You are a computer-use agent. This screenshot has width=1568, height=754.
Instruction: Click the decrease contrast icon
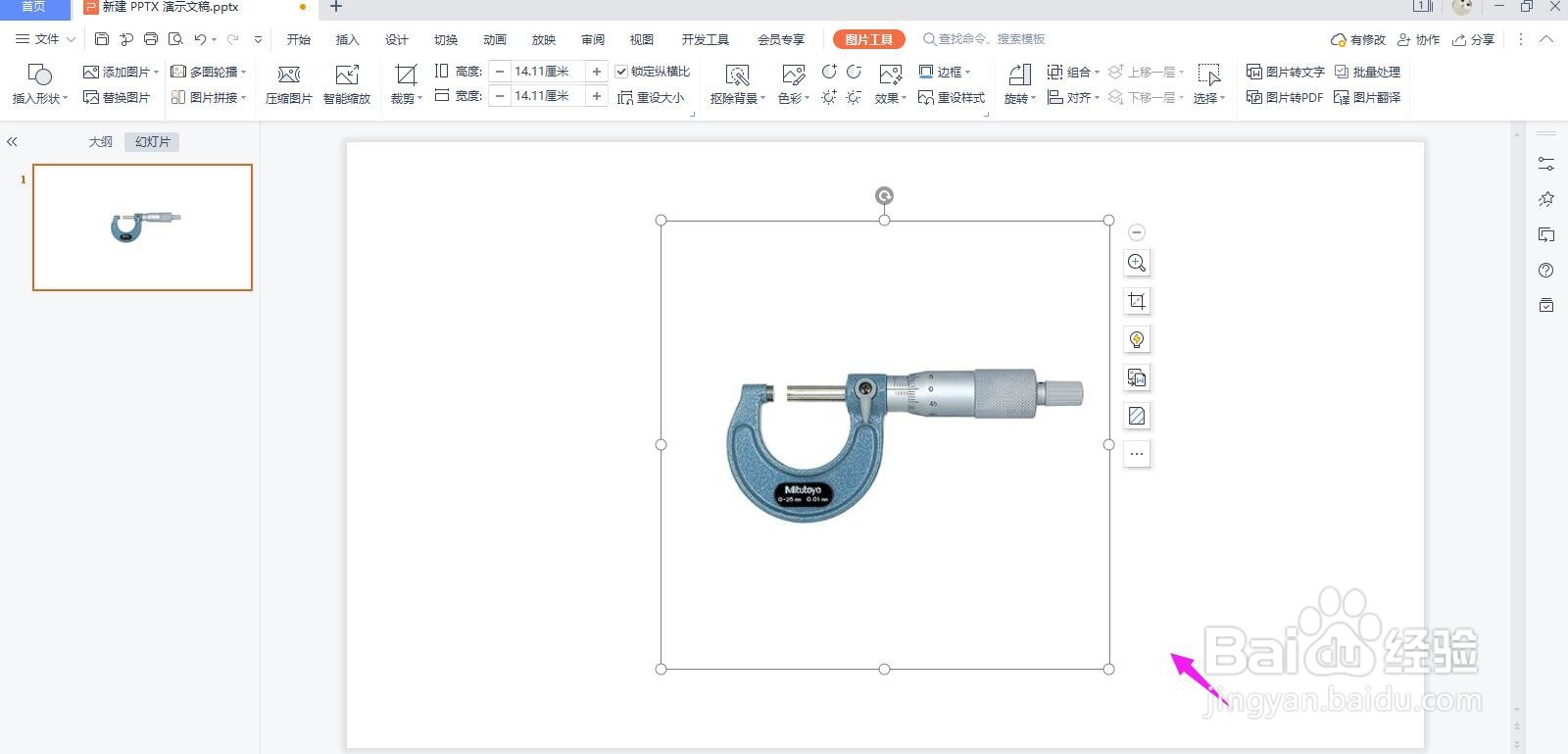pos(854,72)
